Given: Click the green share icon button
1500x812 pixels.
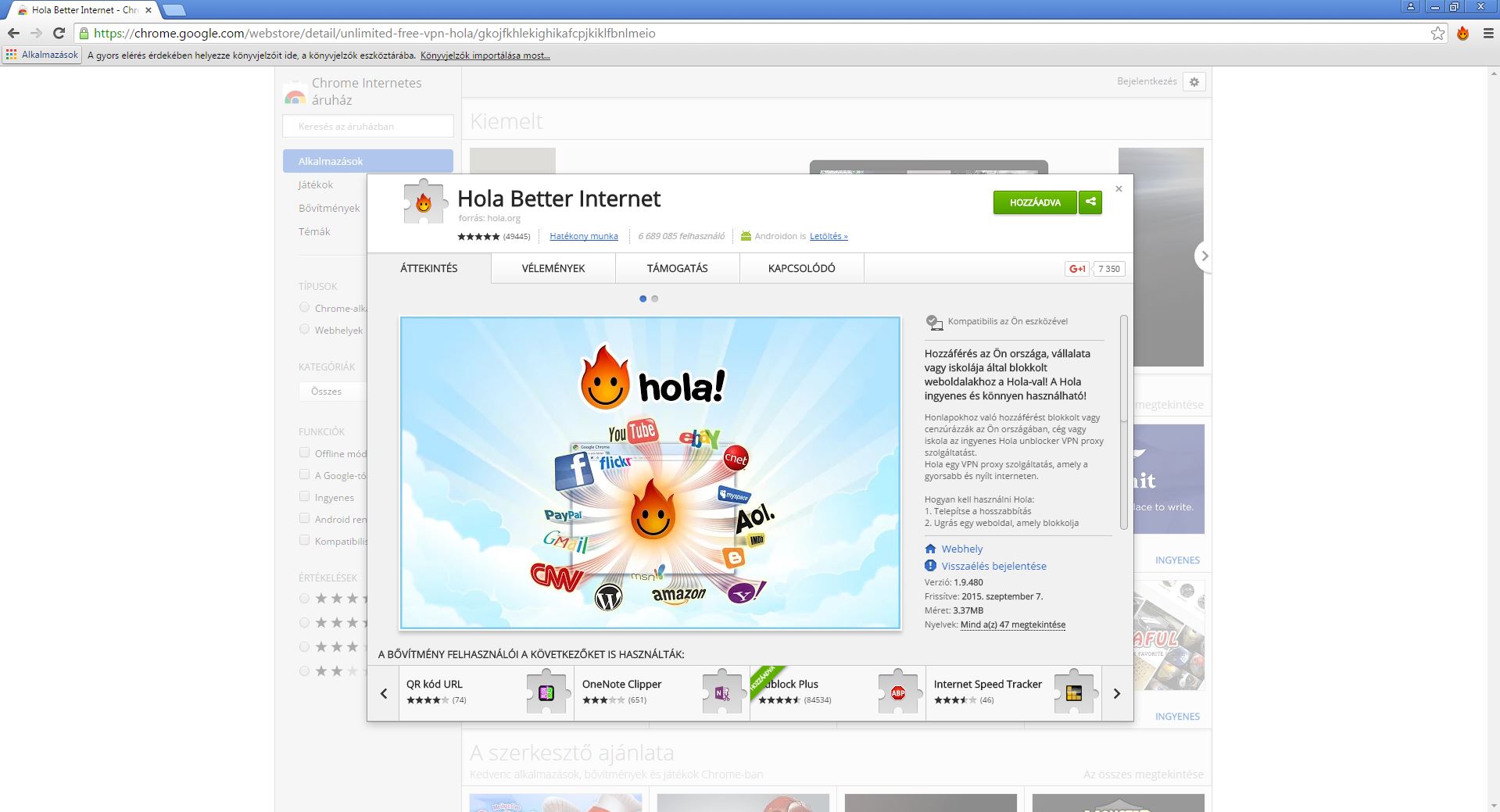Looking at the screenshot, I should tap(1090, 202).
